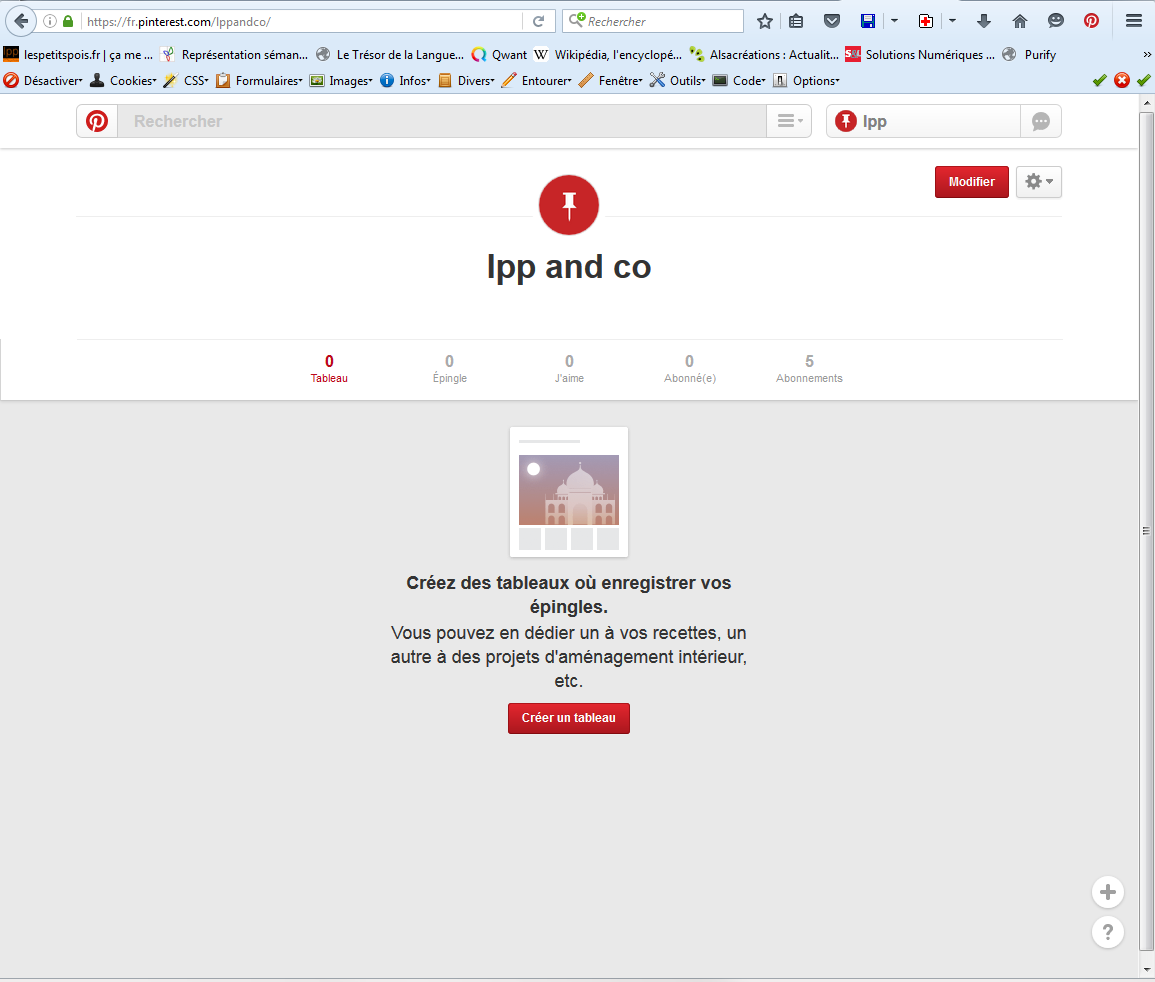Select the Épingle tab
This screenshot has height=982, width=1155.
449,368
